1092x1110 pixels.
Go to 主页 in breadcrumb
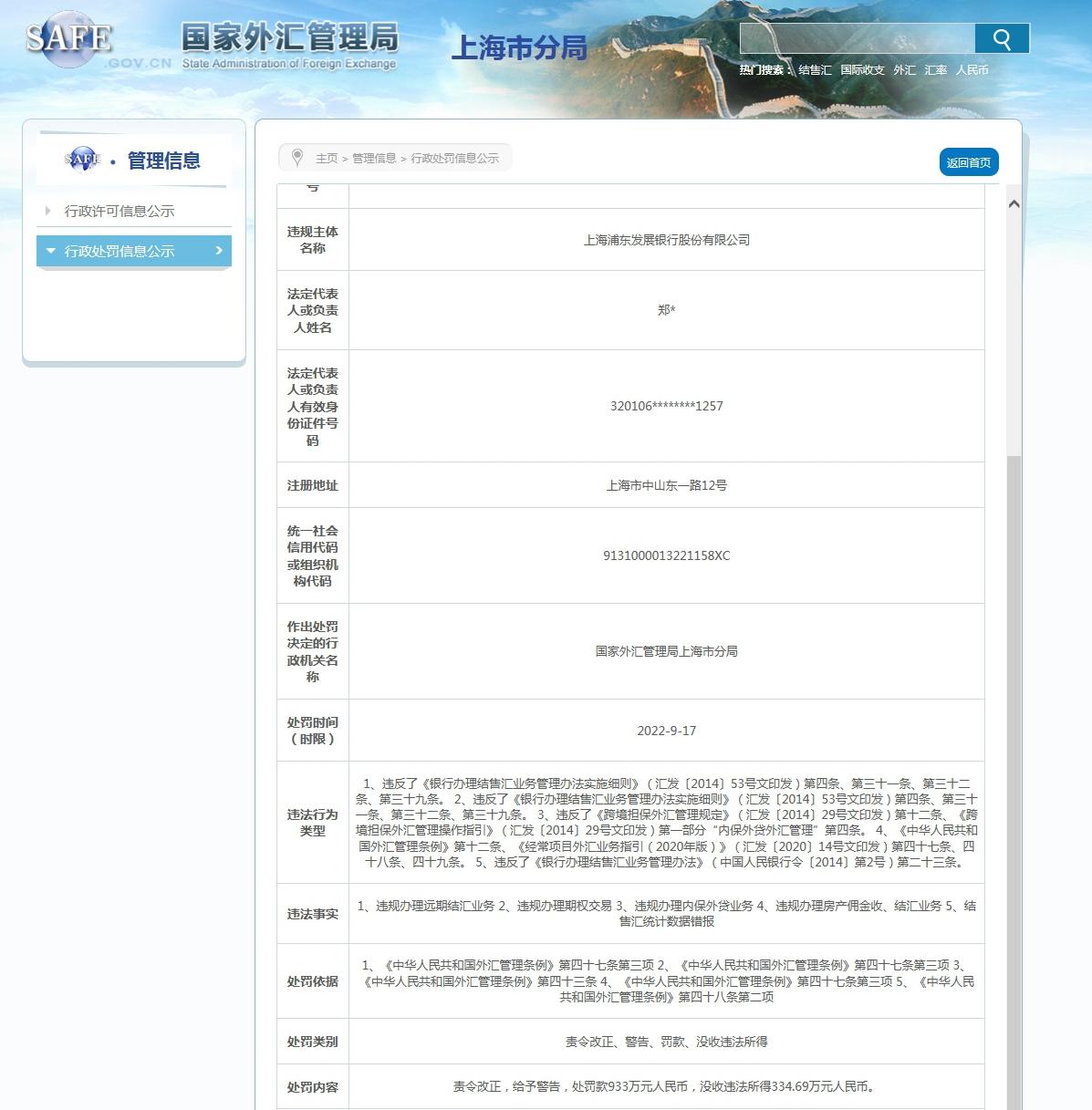click(326, 158)
